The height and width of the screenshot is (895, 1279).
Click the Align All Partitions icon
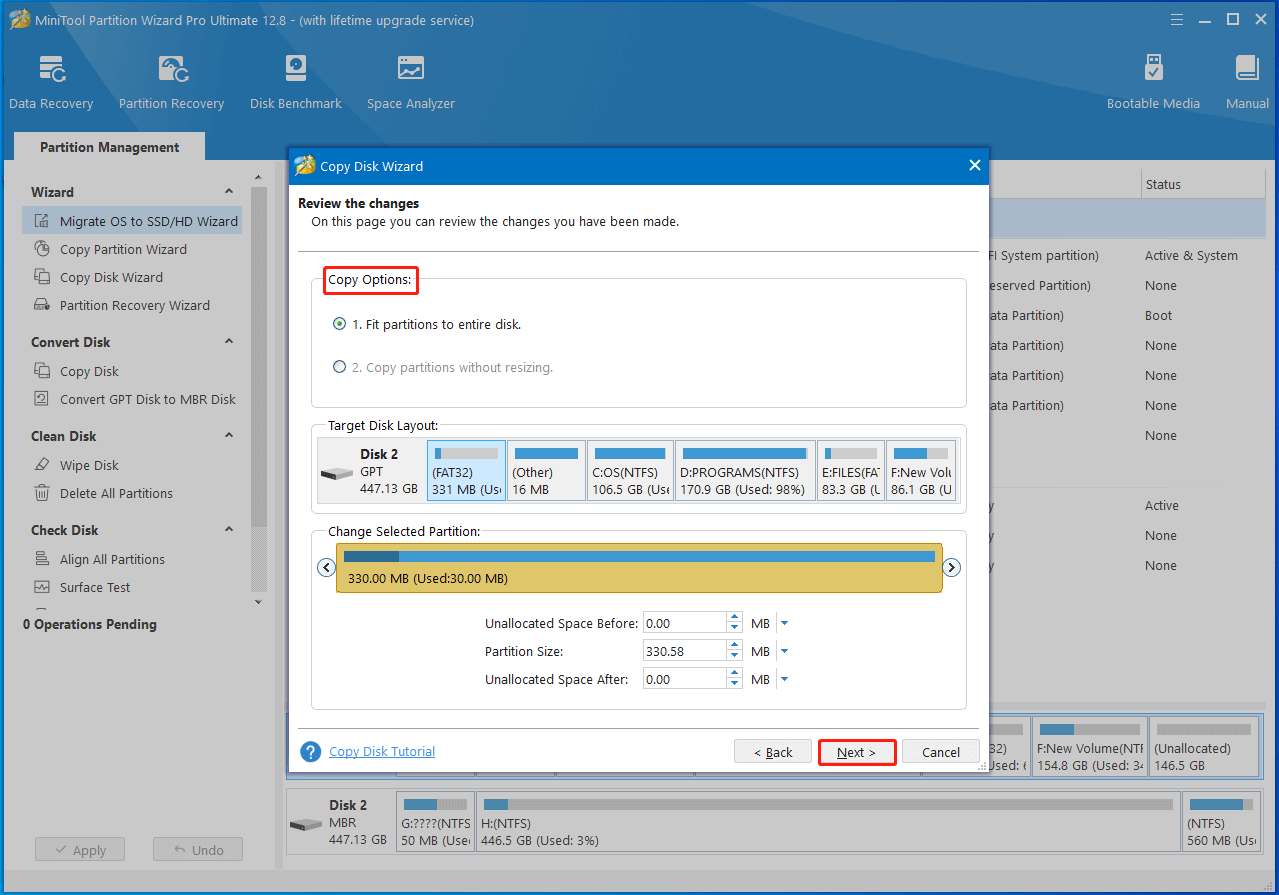42,559
